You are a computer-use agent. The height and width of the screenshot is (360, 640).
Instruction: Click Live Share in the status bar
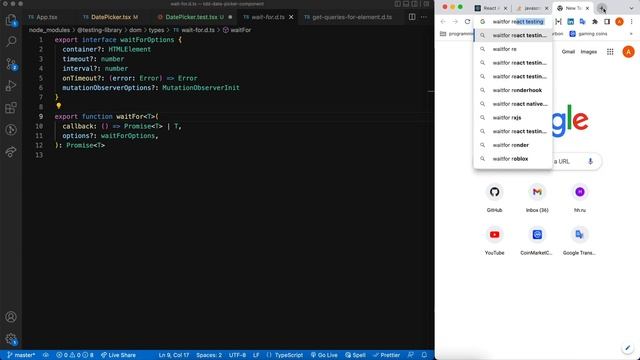pyautogui.click(x=118, y=355)
